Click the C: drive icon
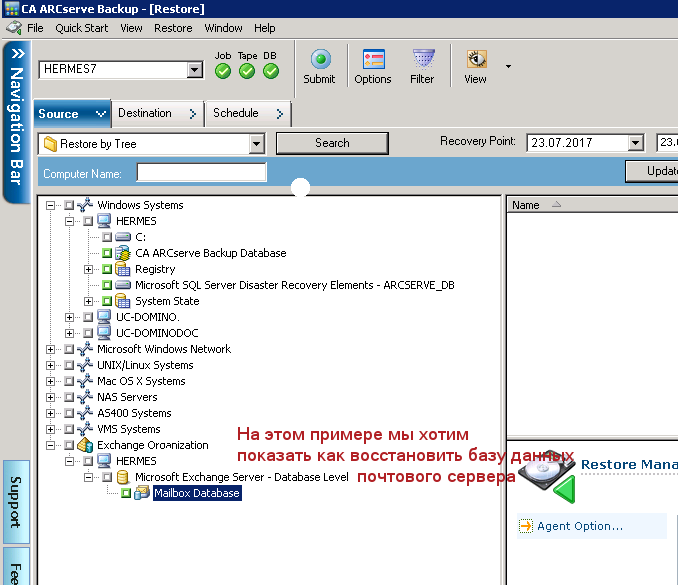 (x=123, y=237)
